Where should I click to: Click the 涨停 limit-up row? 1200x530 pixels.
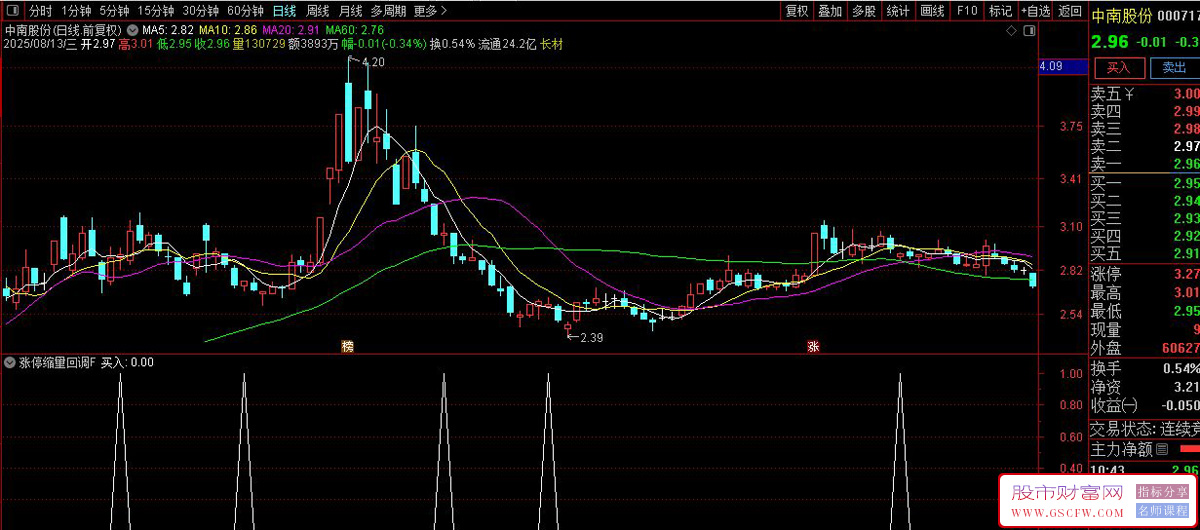tap(1145, 274)
